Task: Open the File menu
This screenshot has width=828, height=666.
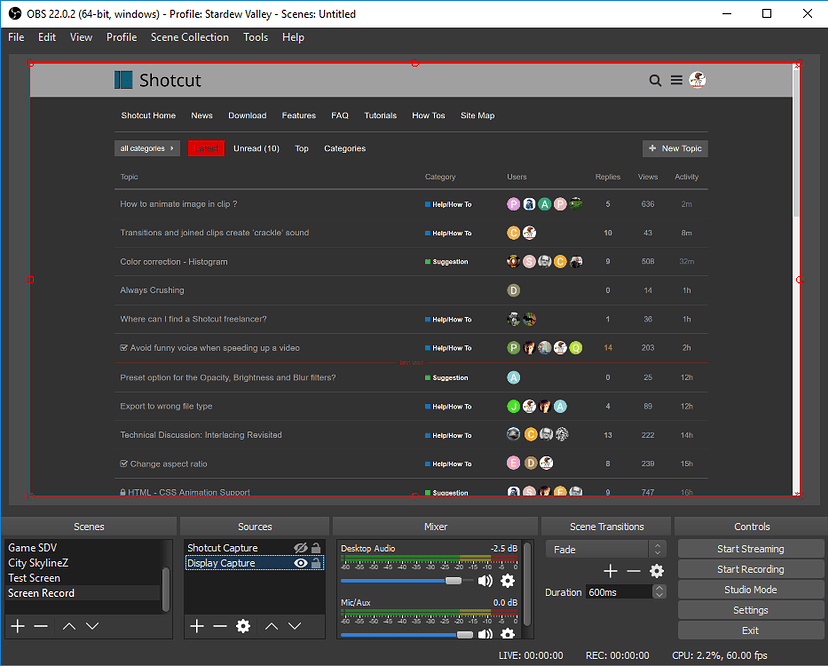Action: pyautogui.click(x=16, y=37)
